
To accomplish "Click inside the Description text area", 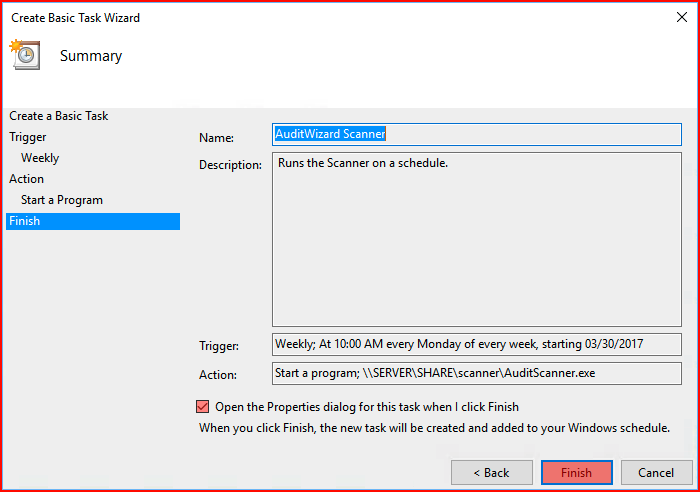I will click(x=477, y=239).
